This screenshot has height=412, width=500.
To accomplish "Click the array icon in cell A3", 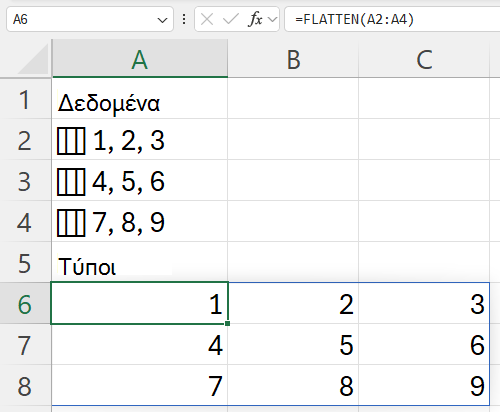I will point(71,182).
